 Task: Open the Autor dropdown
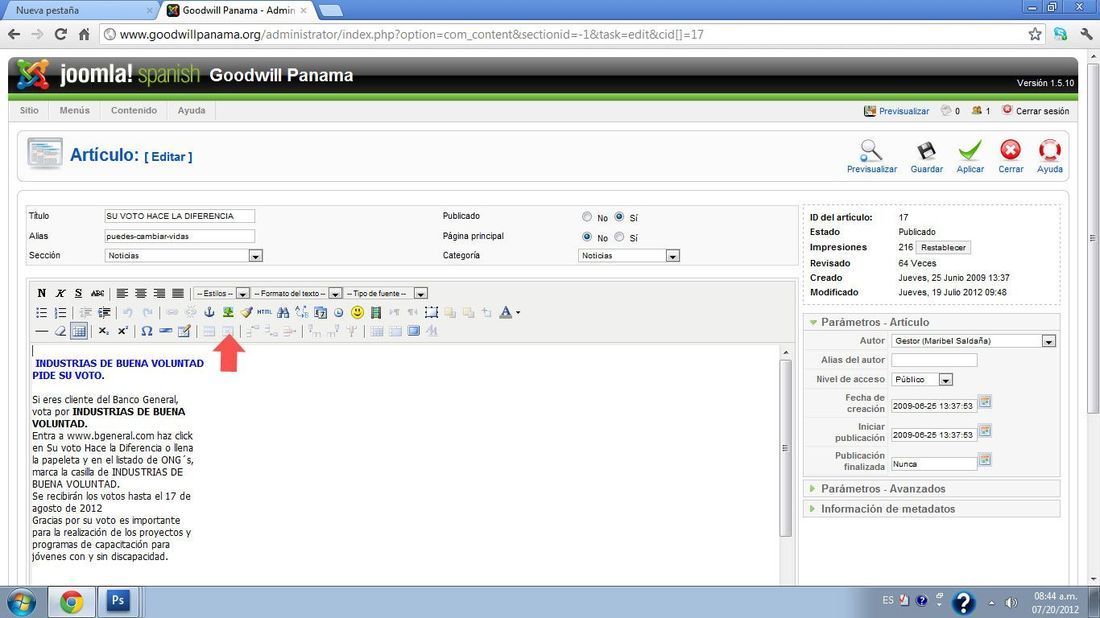(974, 341)
